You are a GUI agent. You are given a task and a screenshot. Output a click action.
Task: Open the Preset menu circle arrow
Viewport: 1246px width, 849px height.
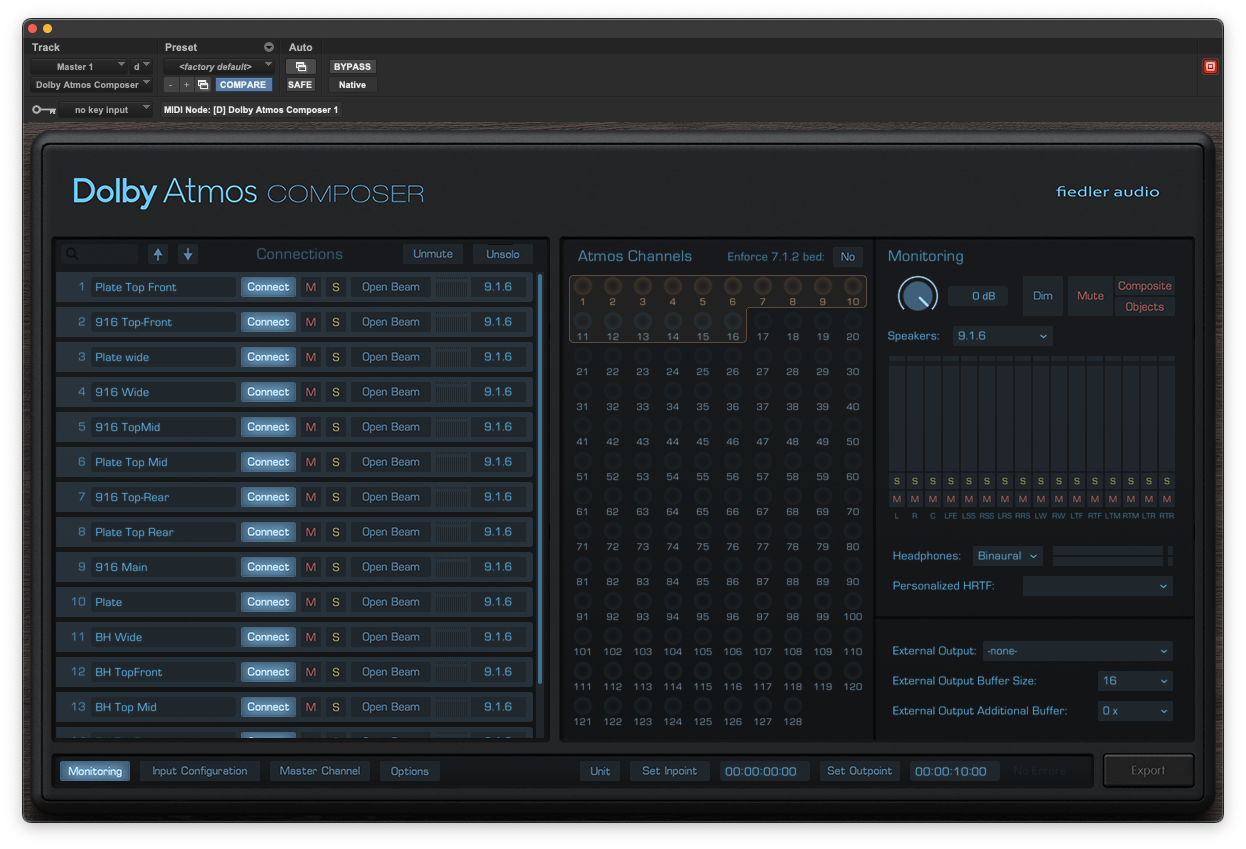(268, 47)
